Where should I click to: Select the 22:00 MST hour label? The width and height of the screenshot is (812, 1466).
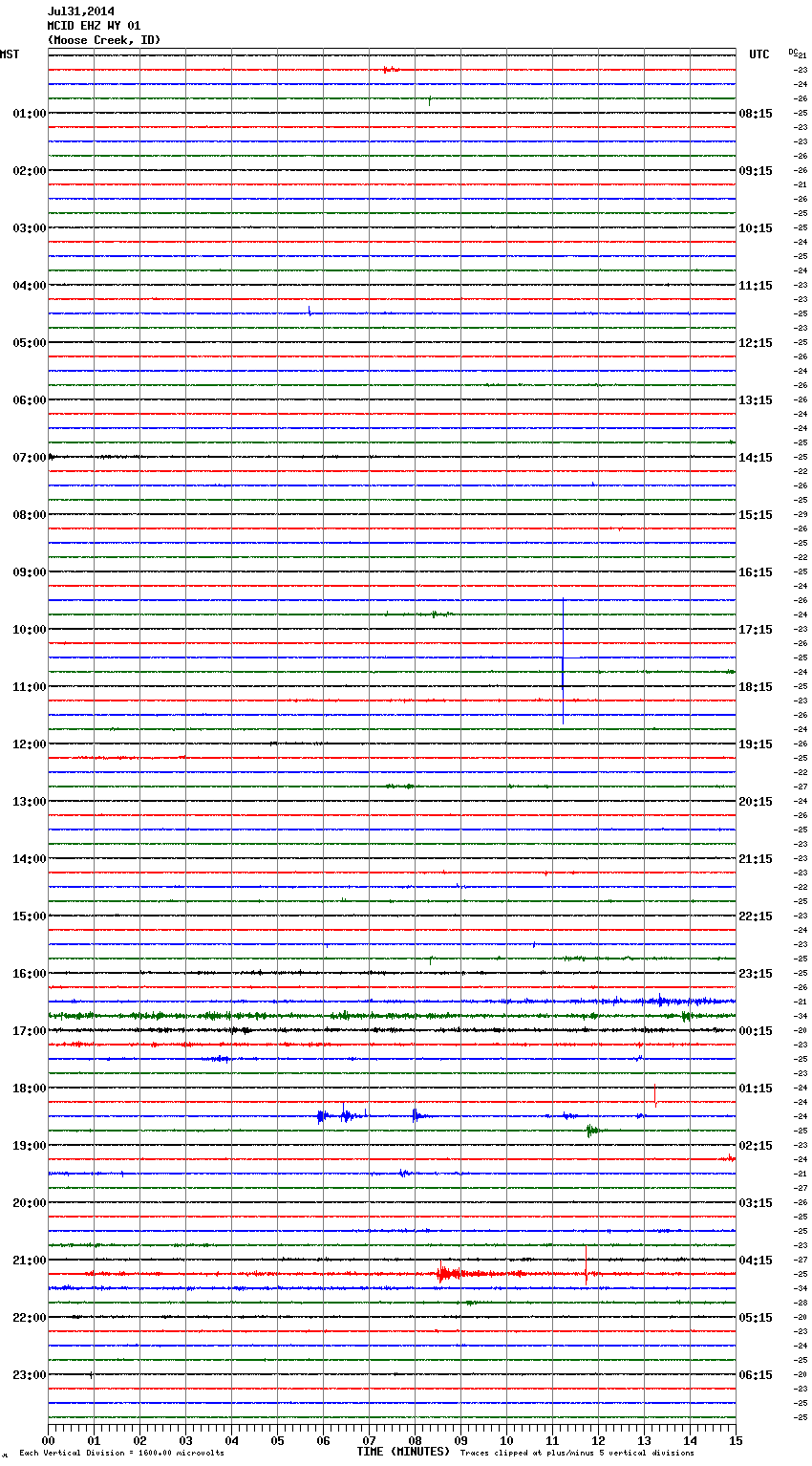pos(30,1318)
